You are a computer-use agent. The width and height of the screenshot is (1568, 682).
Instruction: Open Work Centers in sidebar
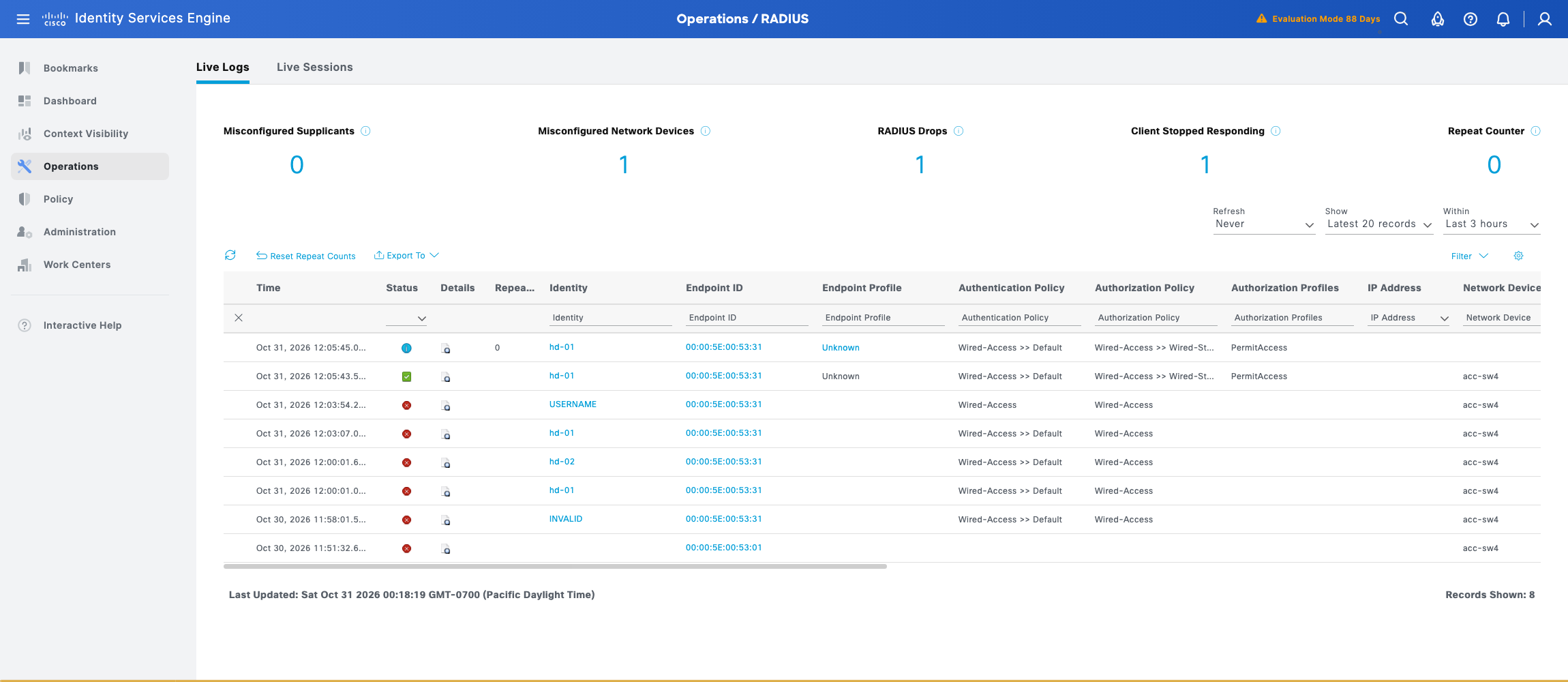click(90, 265)
